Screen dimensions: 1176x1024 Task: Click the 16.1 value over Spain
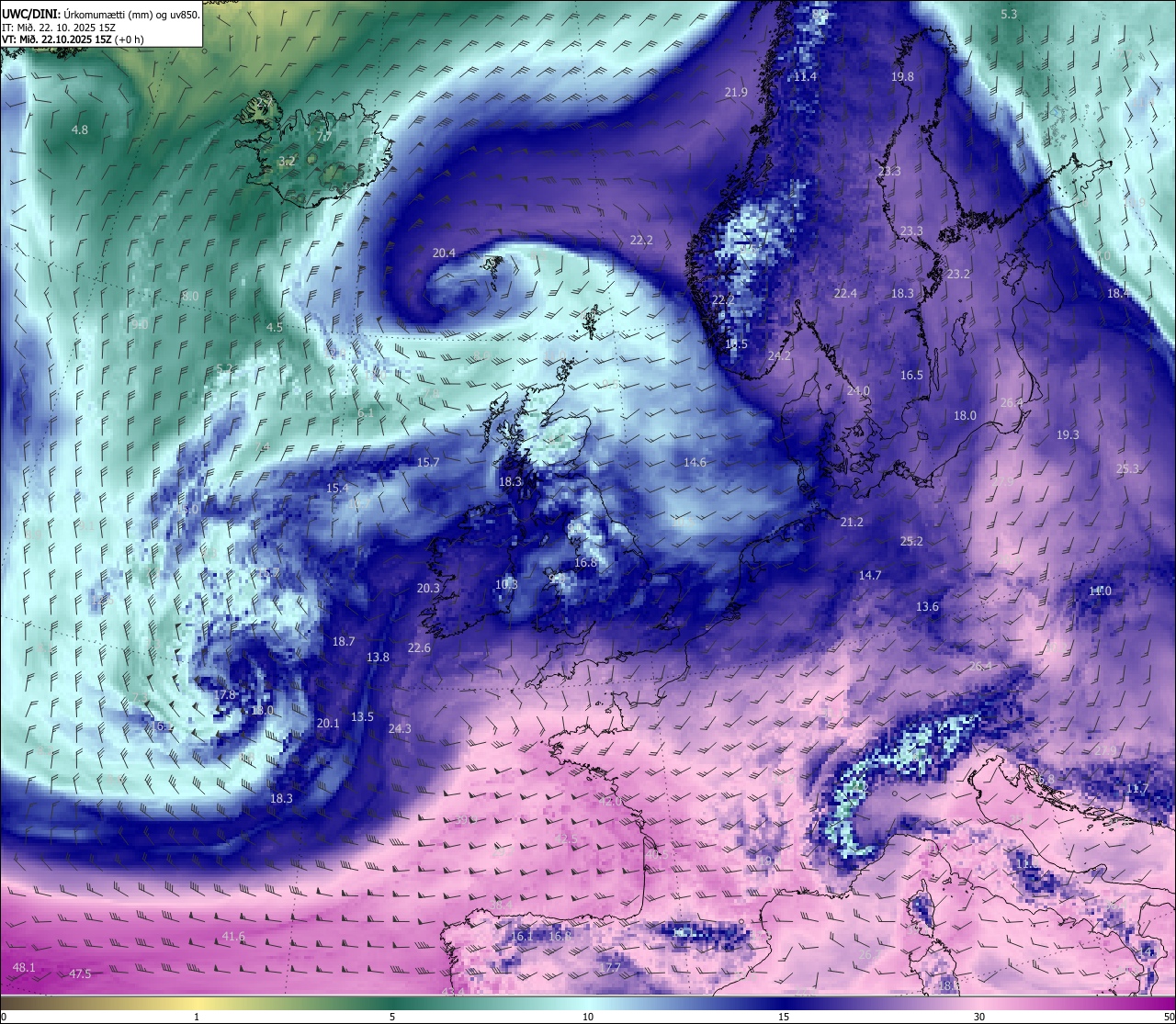pyautogui.click(x=522, y=937)
